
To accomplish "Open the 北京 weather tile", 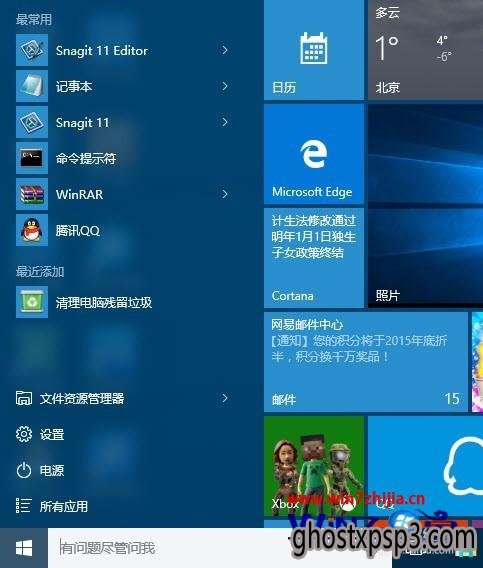I will click(x=425, y=50).
